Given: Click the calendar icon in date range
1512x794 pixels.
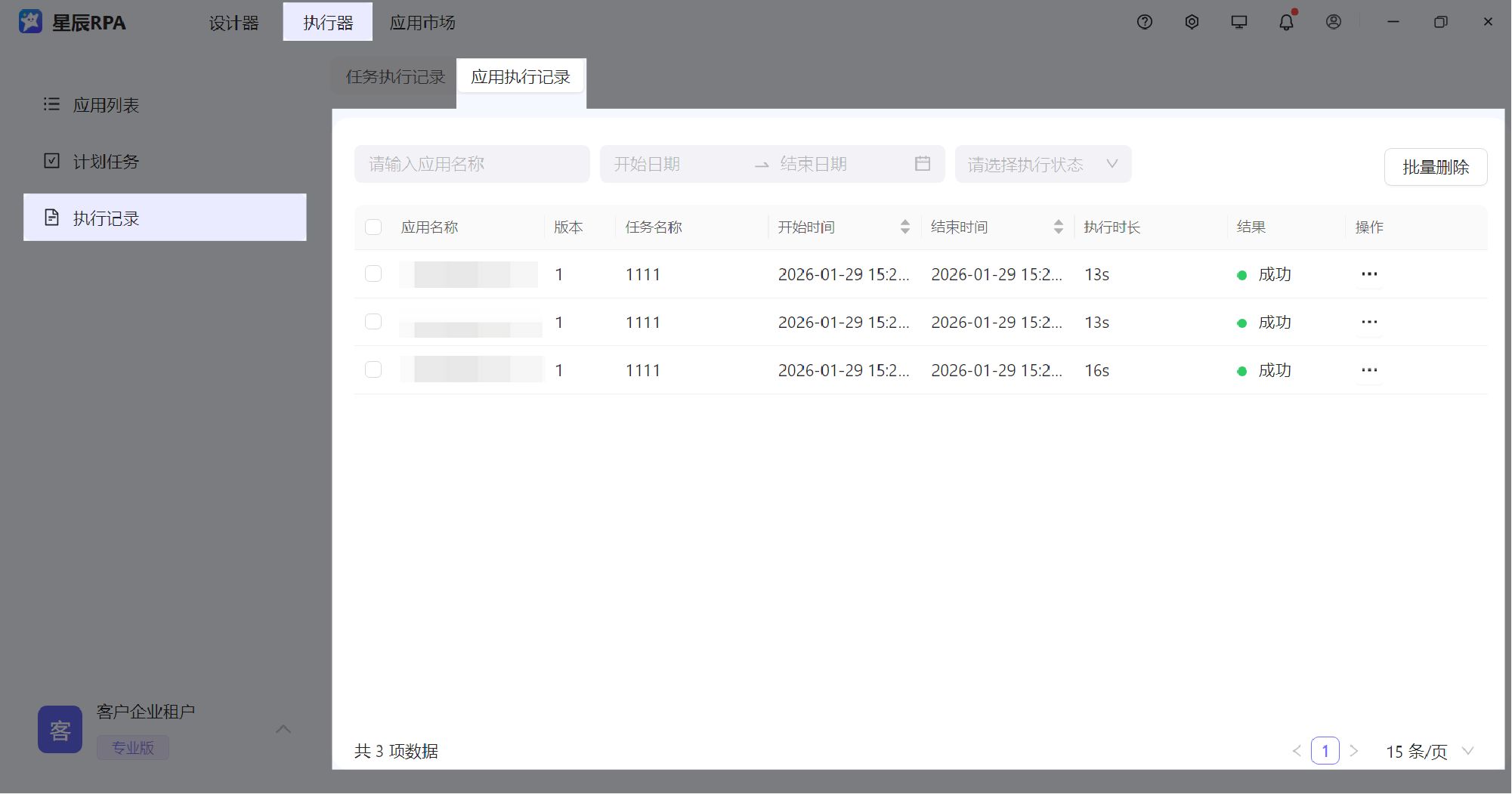Looking at the screenshot, I should click(x=922, y=164).
